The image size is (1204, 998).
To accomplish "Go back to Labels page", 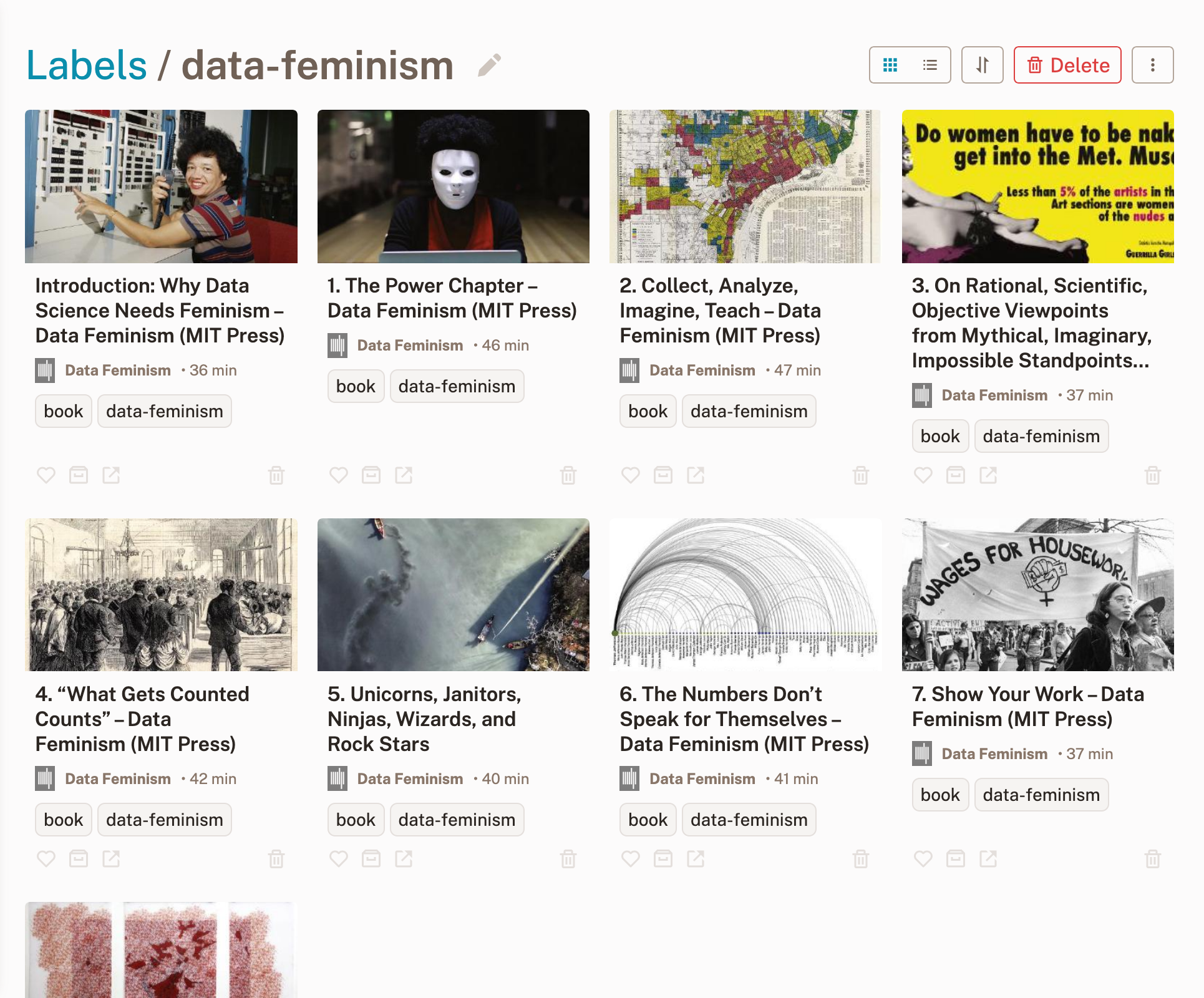I will (87, 65).
